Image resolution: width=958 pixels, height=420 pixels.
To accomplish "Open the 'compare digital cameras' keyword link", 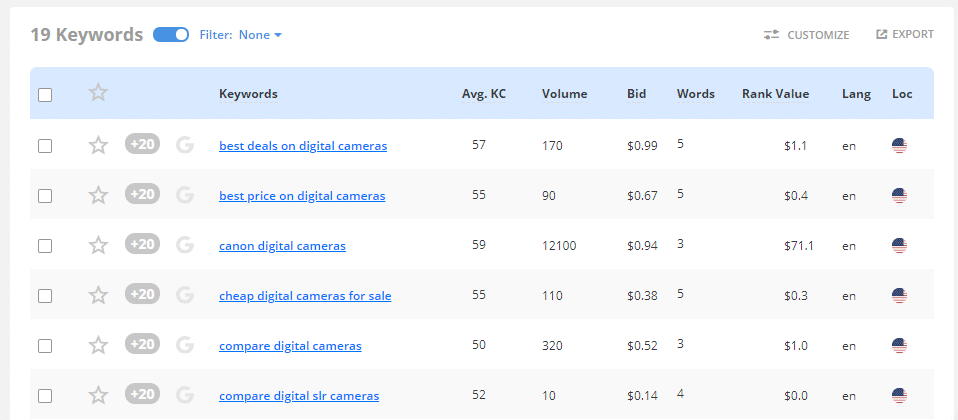I will coord(290,346).
